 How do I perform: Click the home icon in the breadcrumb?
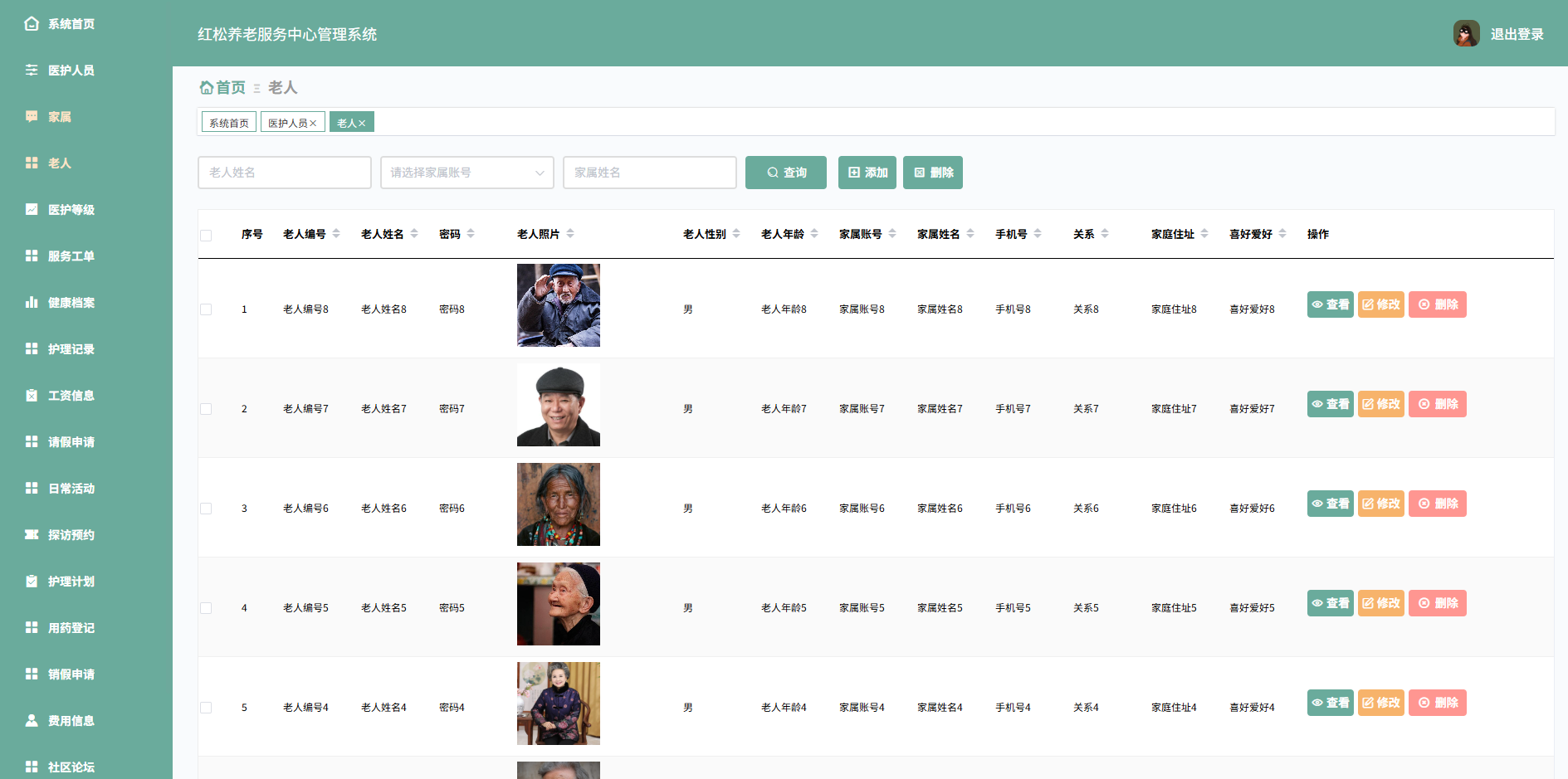pos(206,87)
